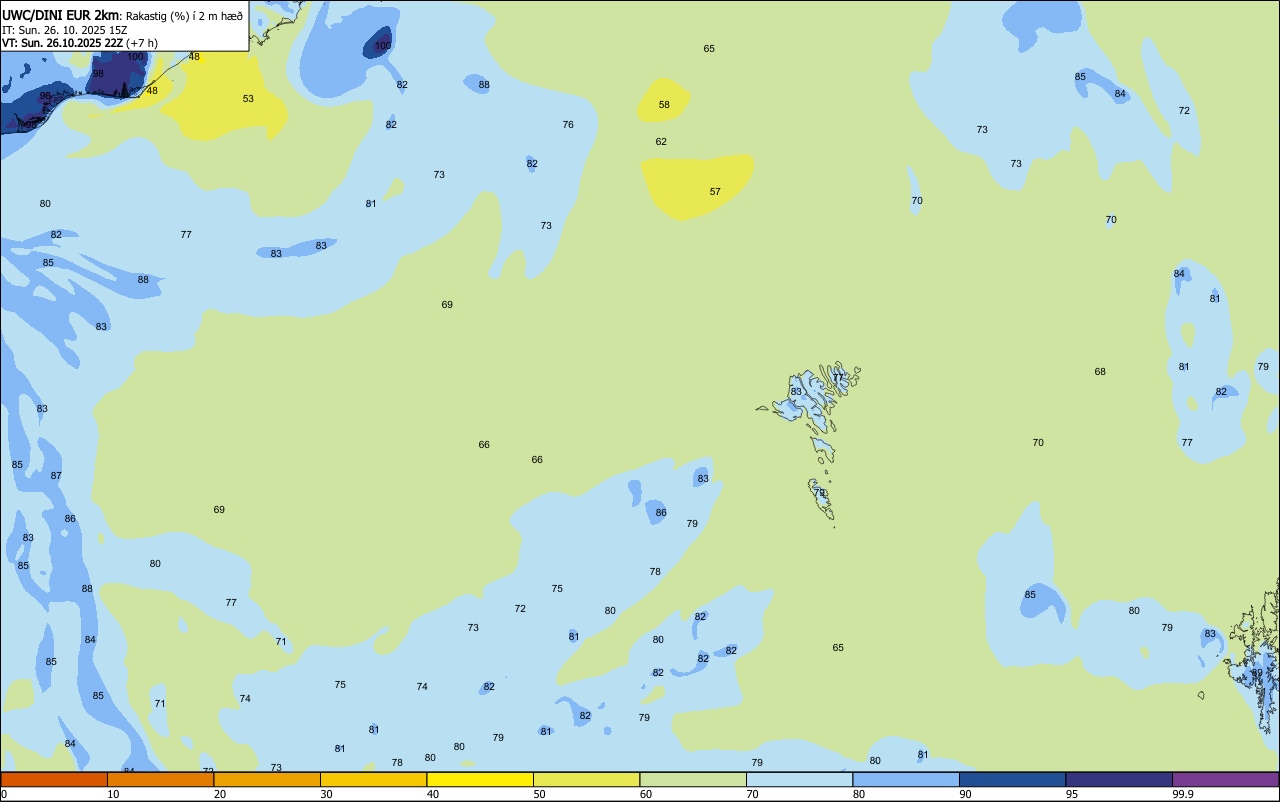
Task: Click the "40" legend tick label
Action: pyautogui.click(x=433, y=794)
